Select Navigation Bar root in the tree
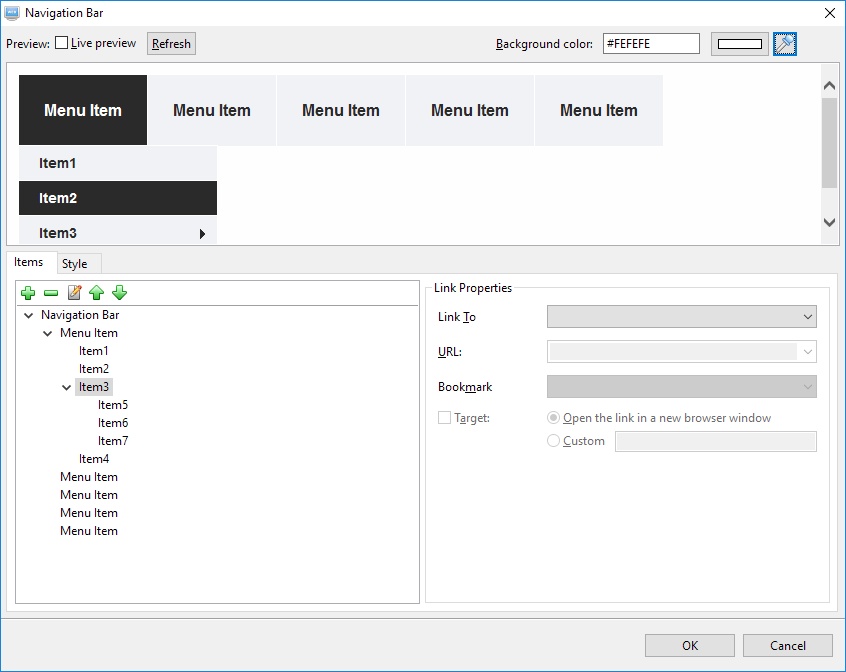This screenshot has width=846, height=672. [80, 315]
